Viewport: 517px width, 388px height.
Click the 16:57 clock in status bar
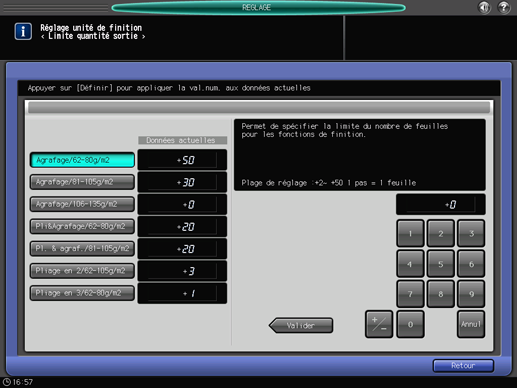click(23, 382)
